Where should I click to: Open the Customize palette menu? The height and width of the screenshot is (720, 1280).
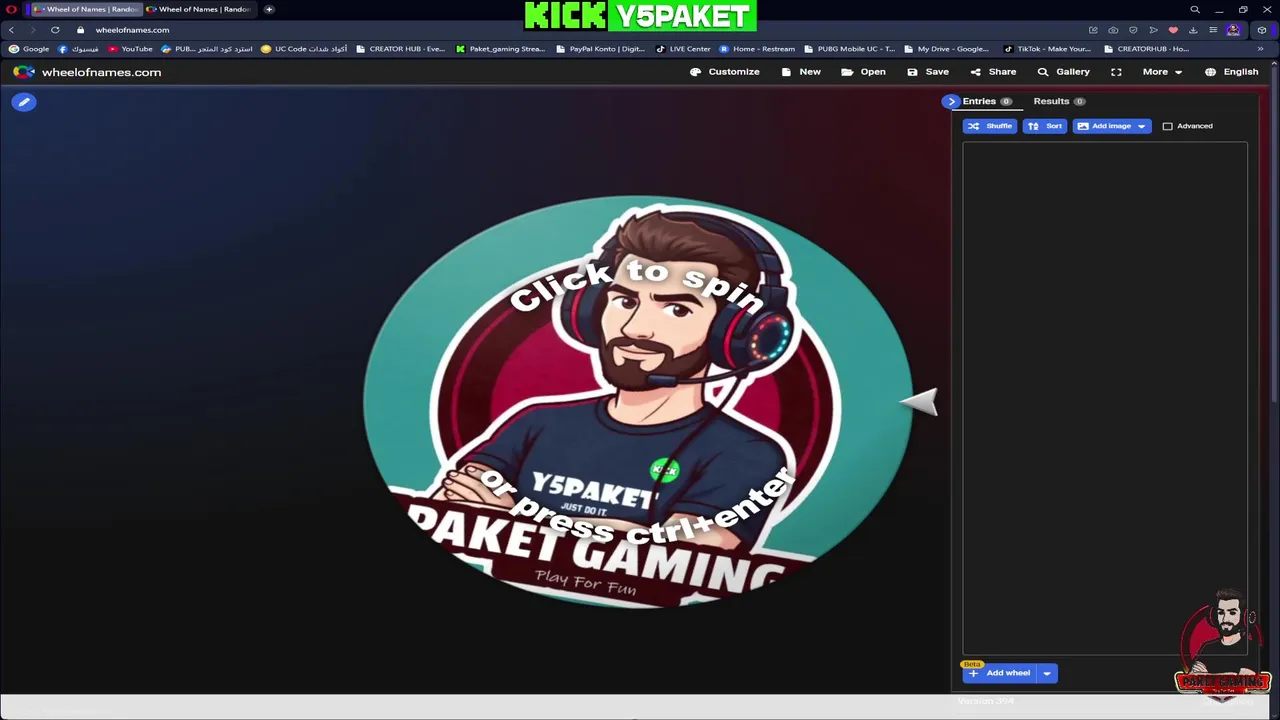725,72
